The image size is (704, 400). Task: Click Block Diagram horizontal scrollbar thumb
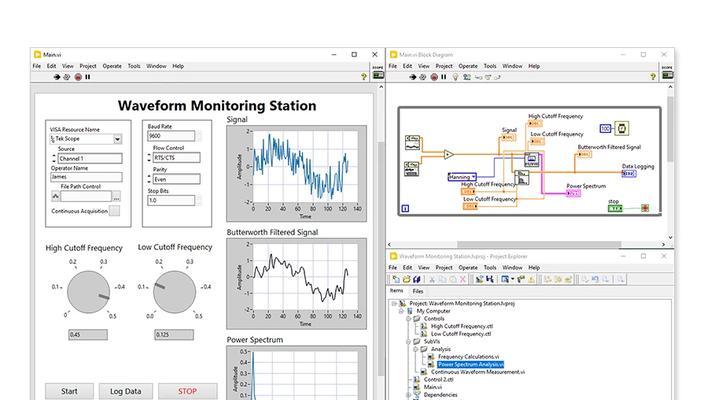pos(539,245)
